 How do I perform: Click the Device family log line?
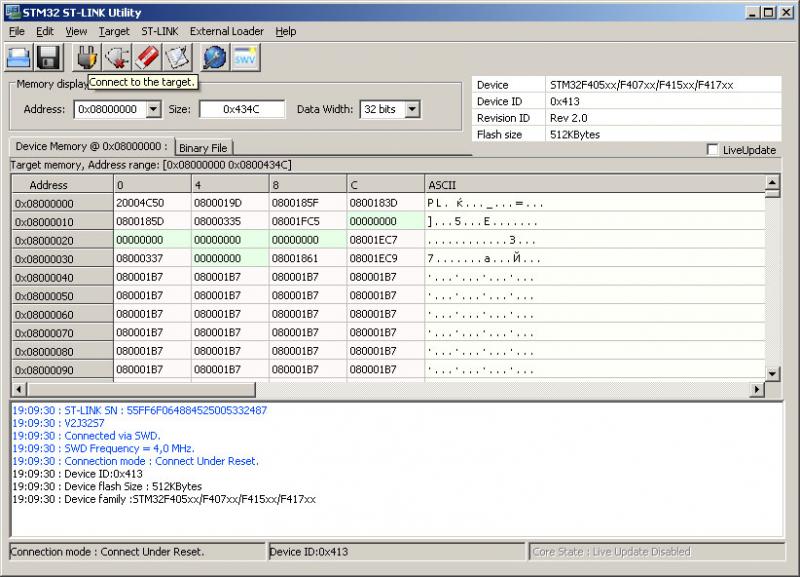pos(164,499)
